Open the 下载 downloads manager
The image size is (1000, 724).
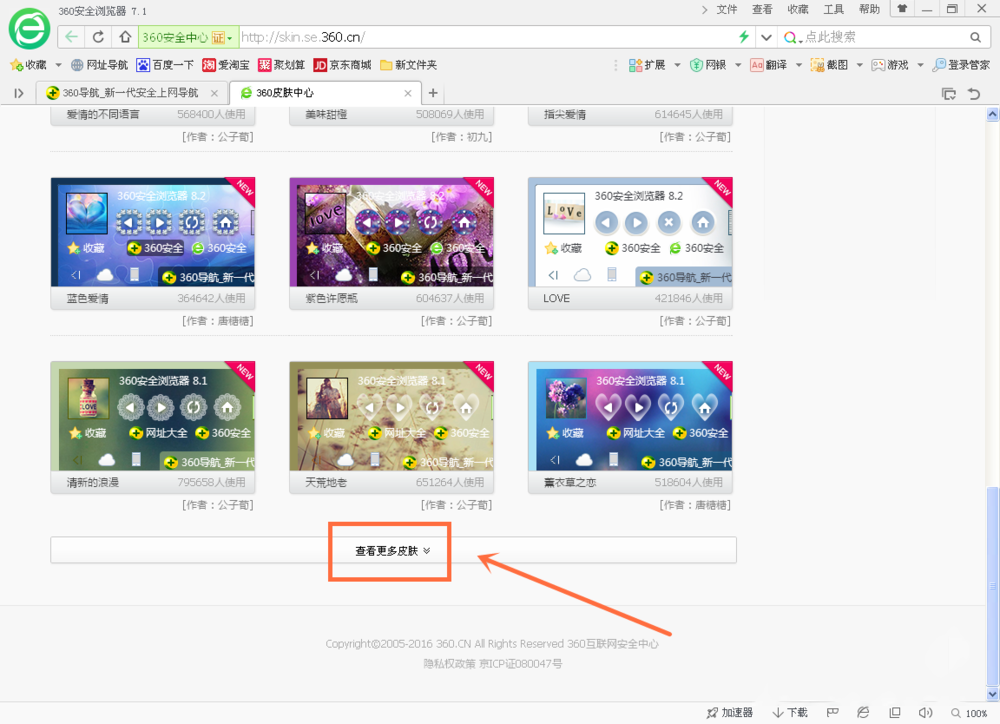coord(790,713)
